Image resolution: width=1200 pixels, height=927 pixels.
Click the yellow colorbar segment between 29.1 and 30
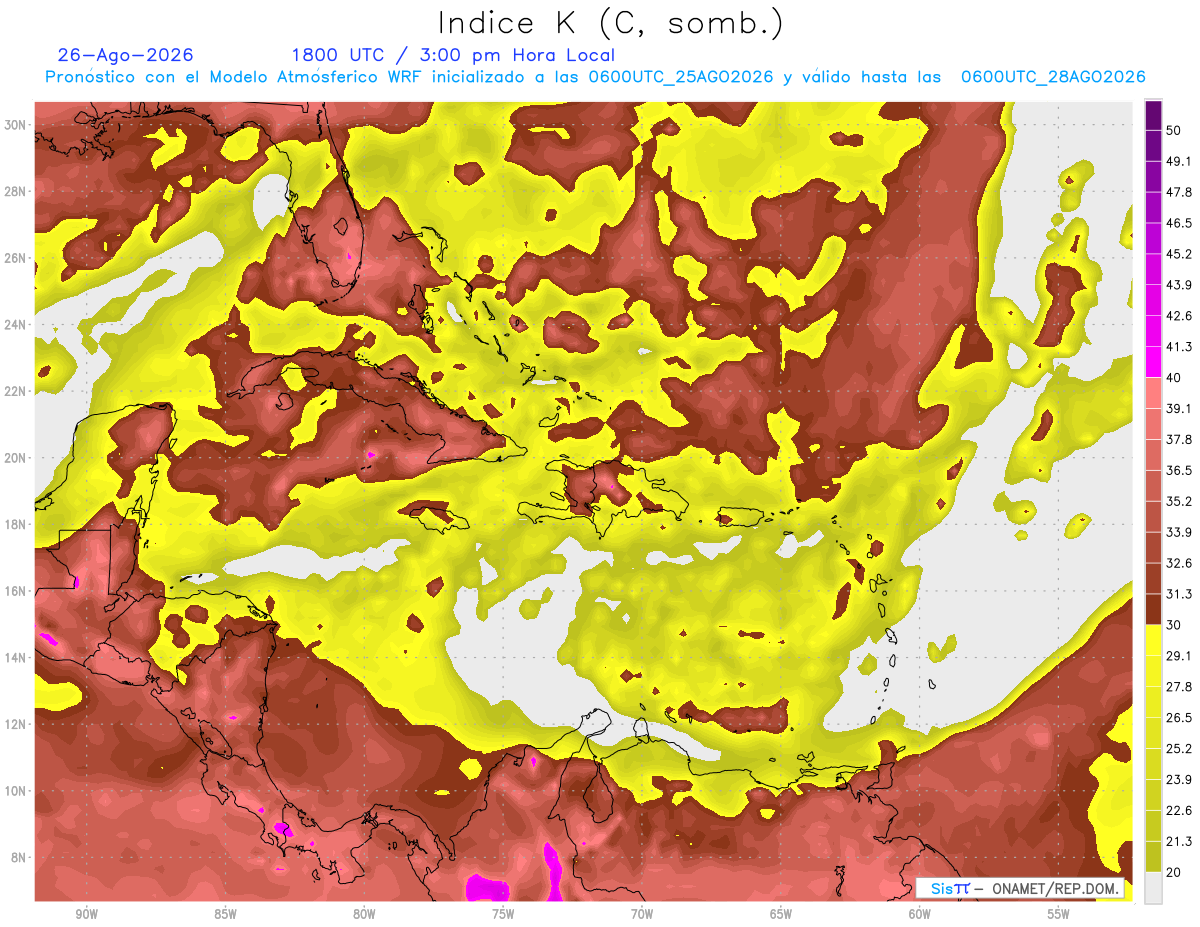1153,640
